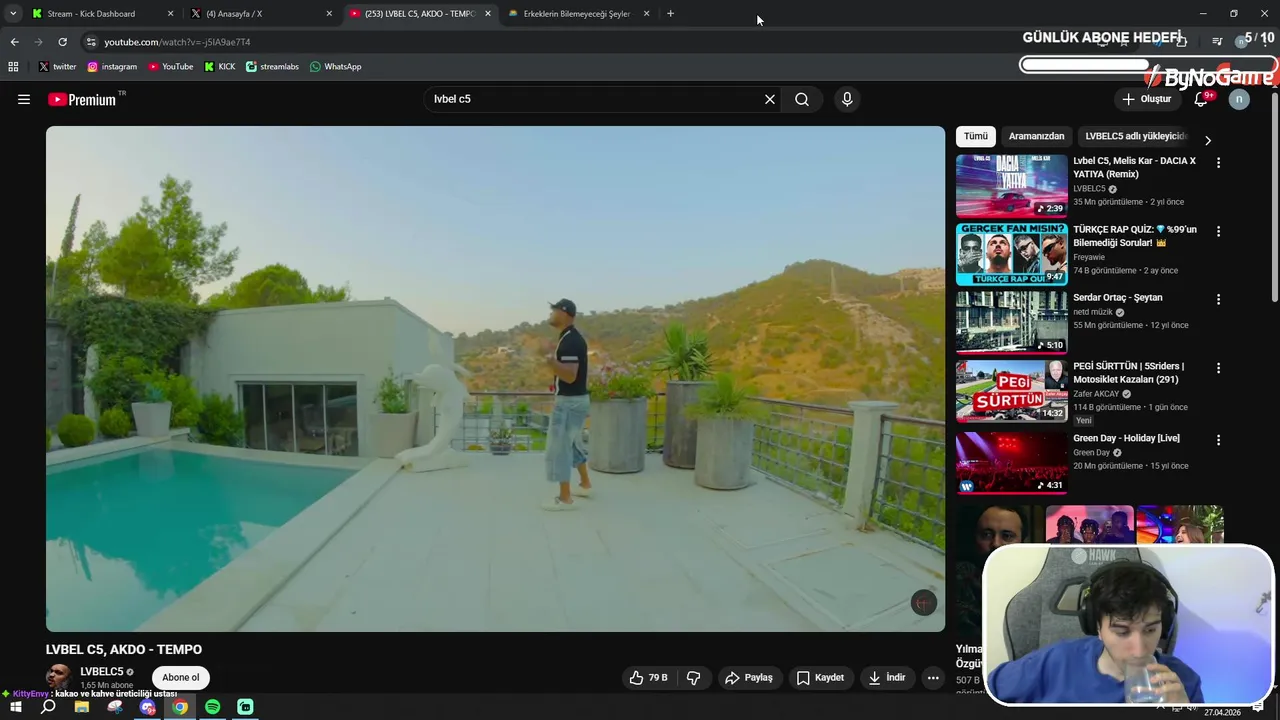The width and height of the screenshot is (1280, 720).
Task: Dislike the video with thumbs down
Action: click(694, 678)
